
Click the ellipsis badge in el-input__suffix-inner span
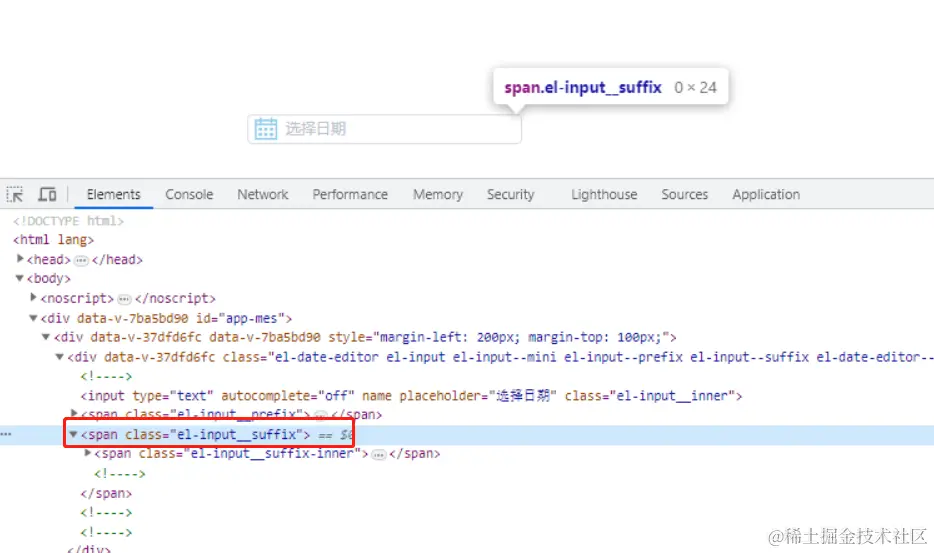click(x=379, y=455)
